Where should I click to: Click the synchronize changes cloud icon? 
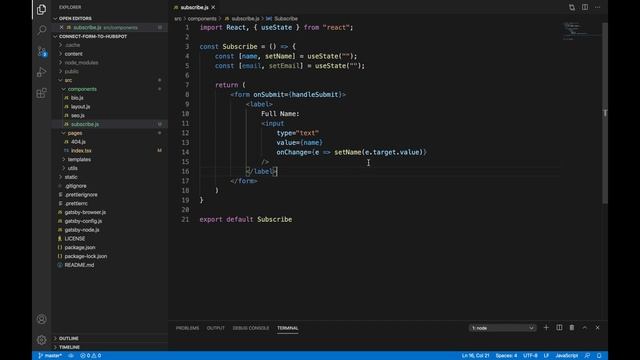click(x=71, y=356)
